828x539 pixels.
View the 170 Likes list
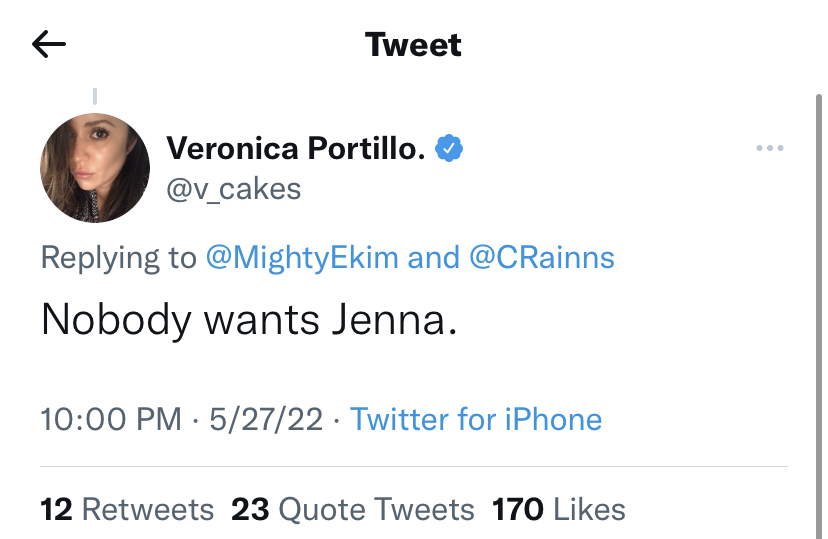click(x=559, y=509)
